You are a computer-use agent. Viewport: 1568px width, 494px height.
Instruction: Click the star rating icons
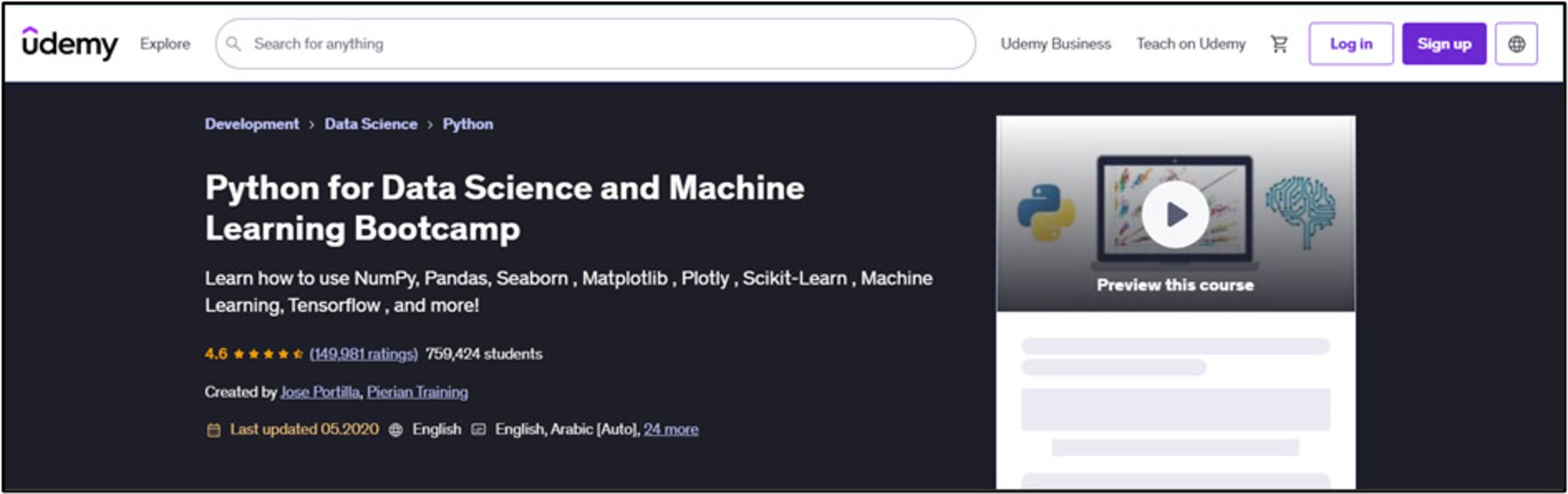pos(268,354)
